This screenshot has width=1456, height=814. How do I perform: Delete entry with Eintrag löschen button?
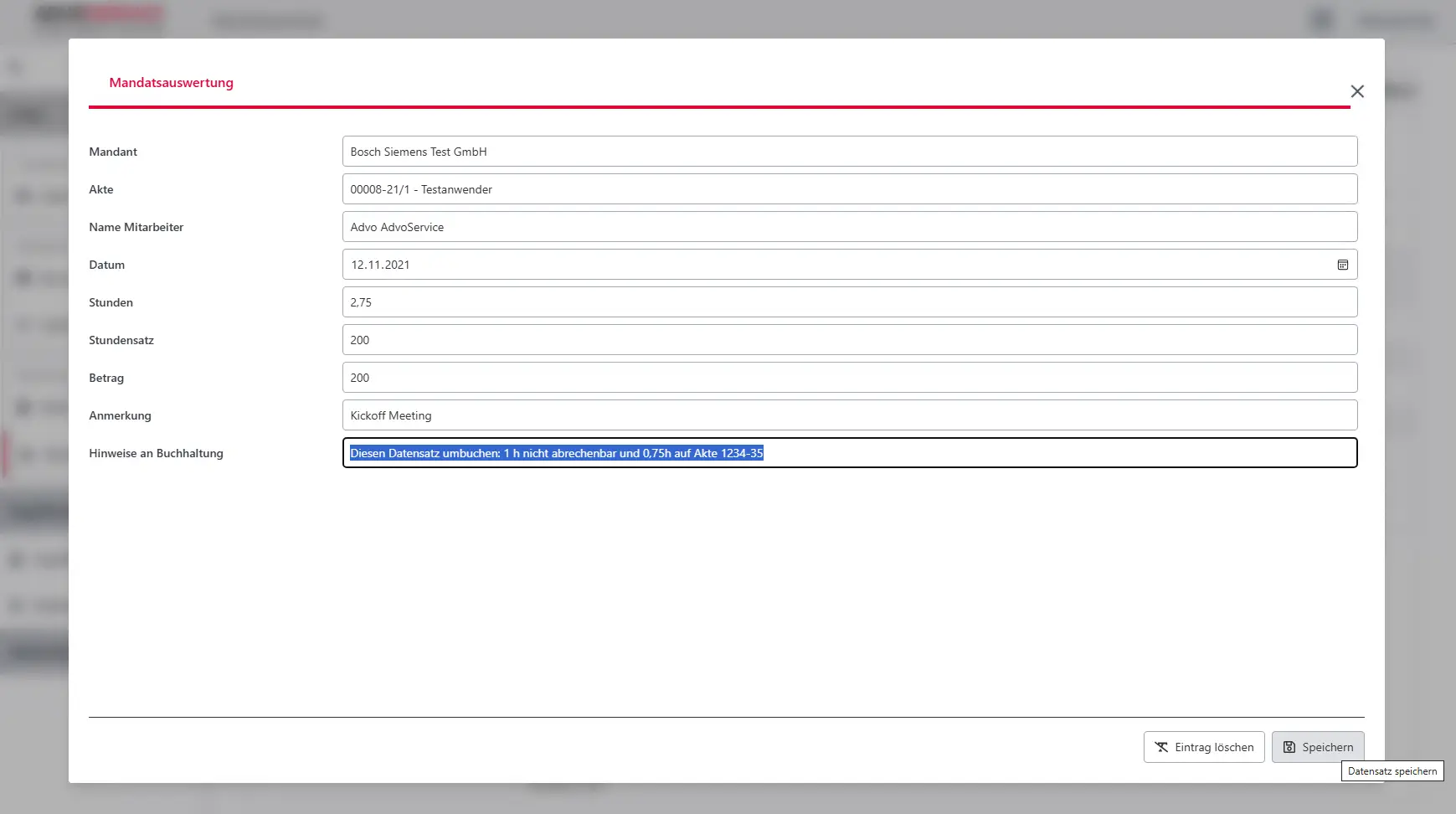pos(1203,747)
